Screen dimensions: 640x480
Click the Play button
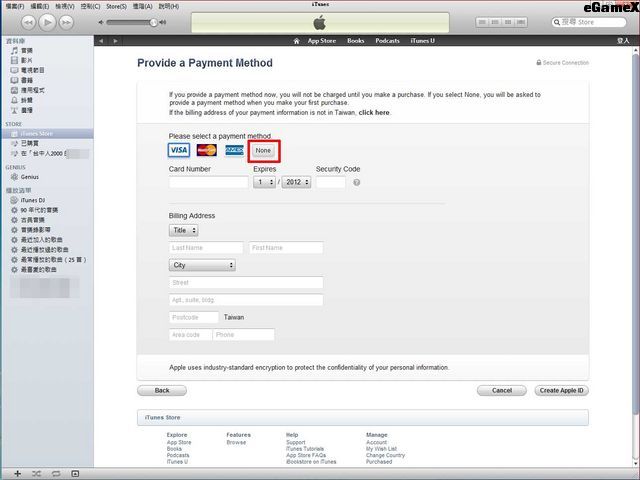coord(47,22)
